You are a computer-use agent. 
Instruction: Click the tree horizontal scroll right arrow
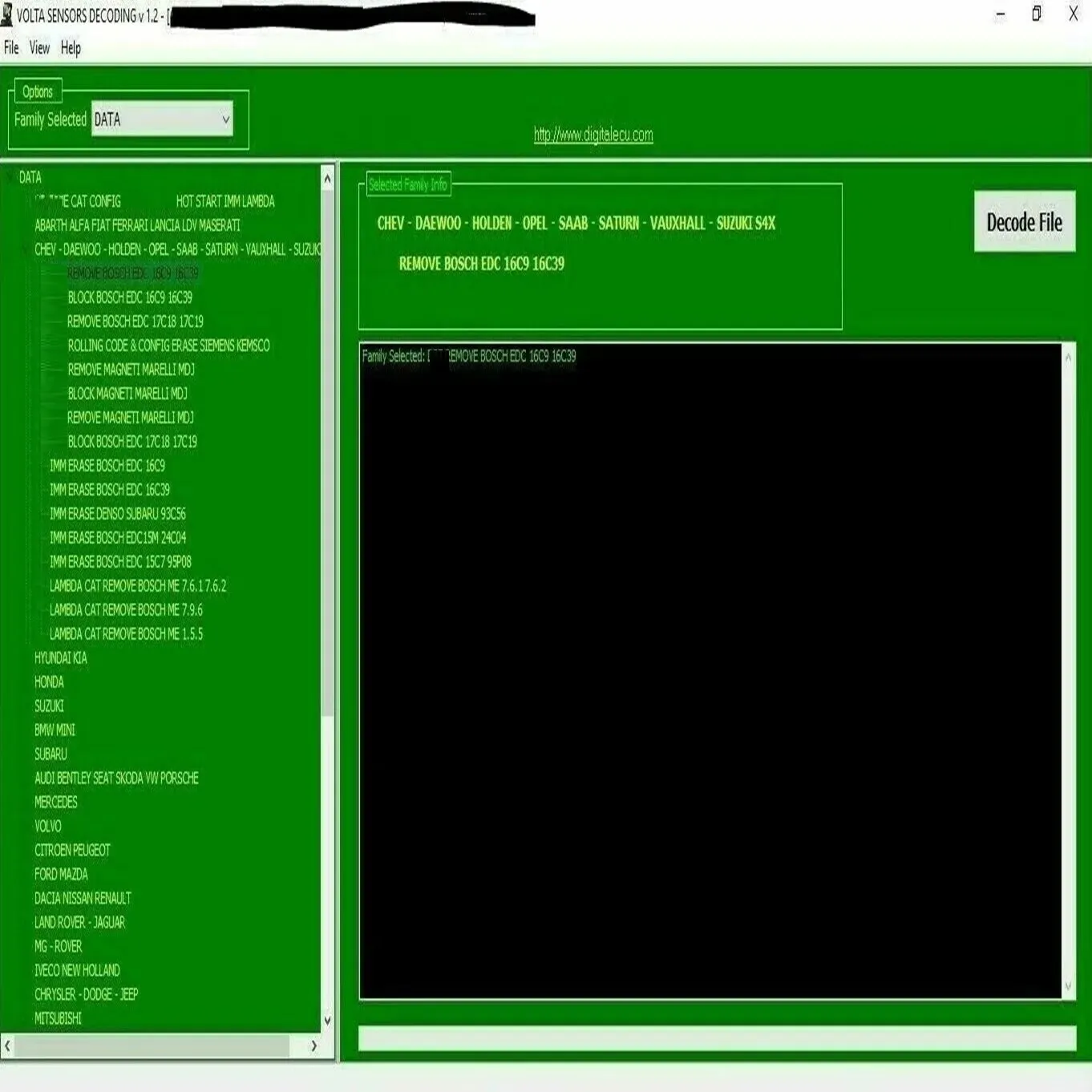point(313,1045)
